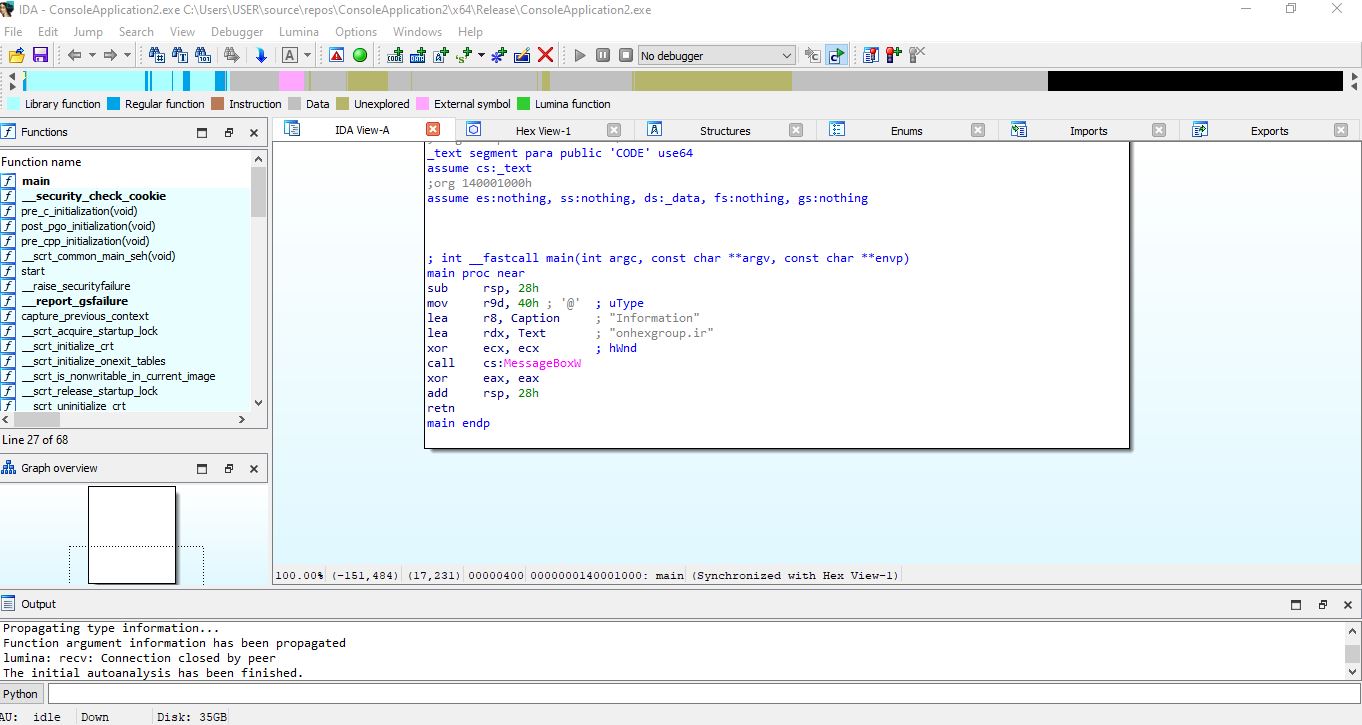
Task: Open the Lumina menu
Action: (299, 31)
